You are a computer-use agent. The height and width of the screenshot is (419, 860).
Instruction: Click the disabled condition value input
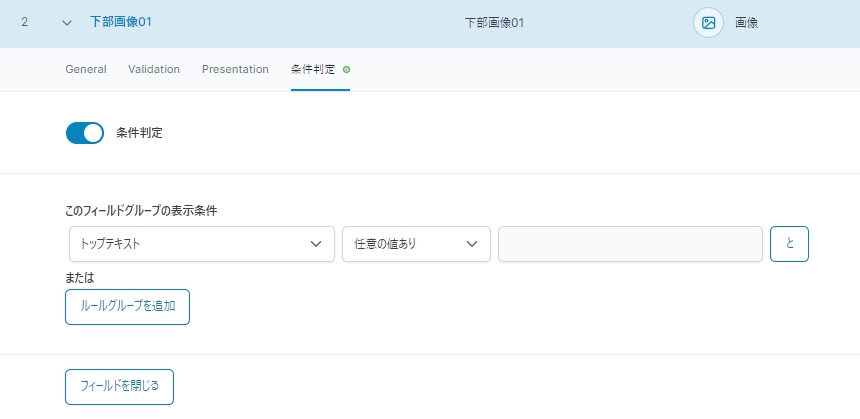point(630,244)
